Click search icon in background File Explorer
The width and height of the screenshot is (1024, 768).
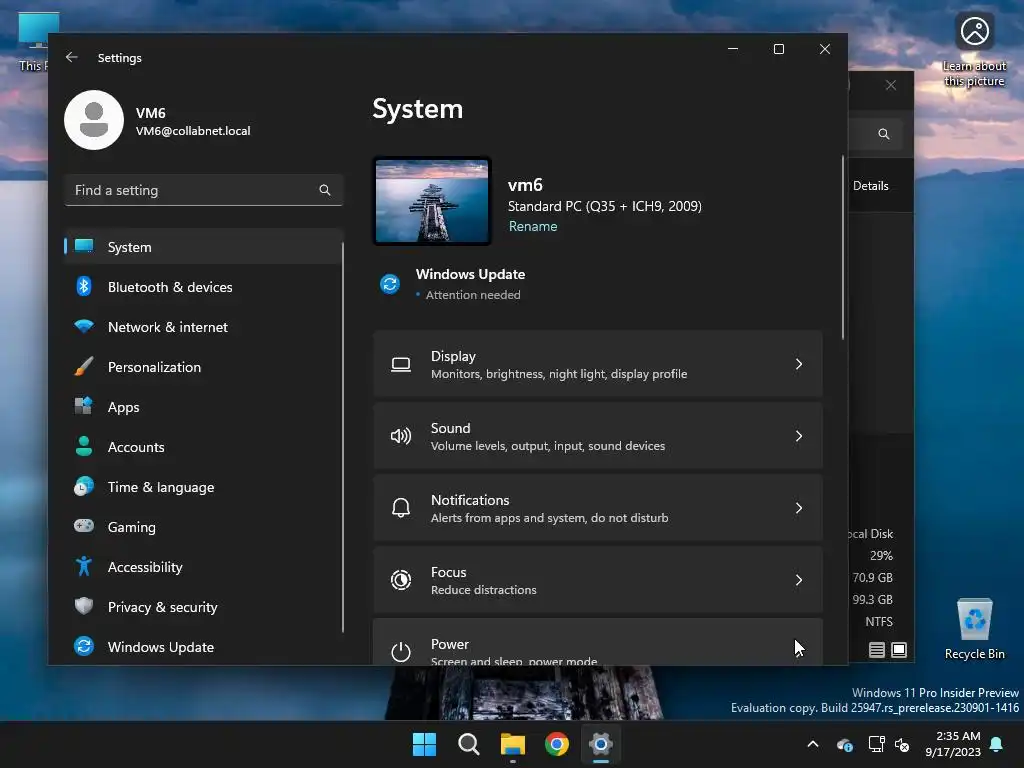coord(884,134)
